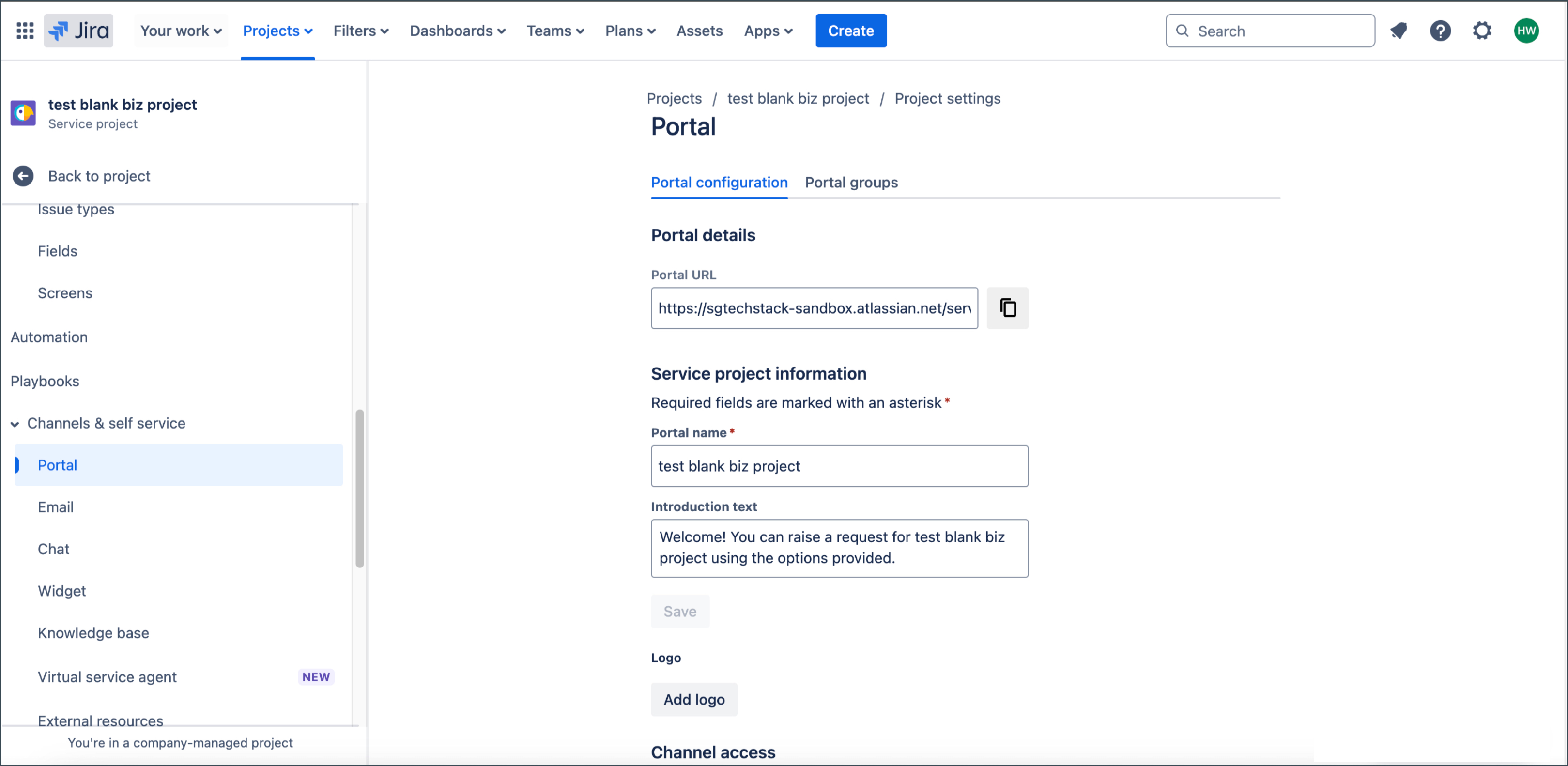Open the app switcher grid icon
This screenshot has height=766, width=1568.
tap(25, 31)
